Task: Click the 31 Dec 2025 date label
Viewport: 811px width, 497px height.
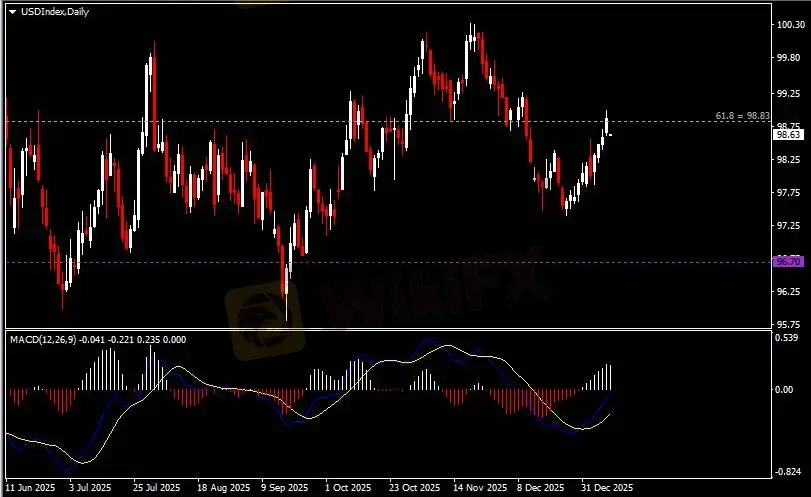Action: click(x=607, y=488)
